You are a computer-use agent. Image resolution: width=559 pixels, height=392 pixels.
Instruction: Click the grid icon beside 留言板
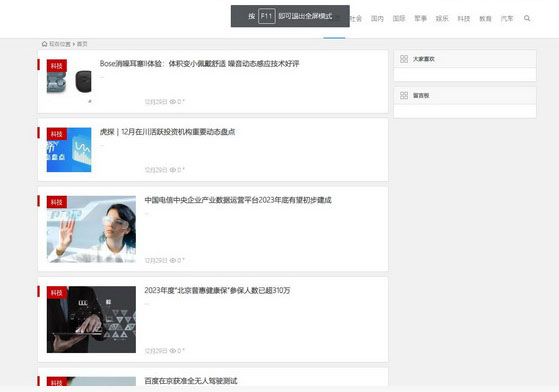tap(404, 95)
